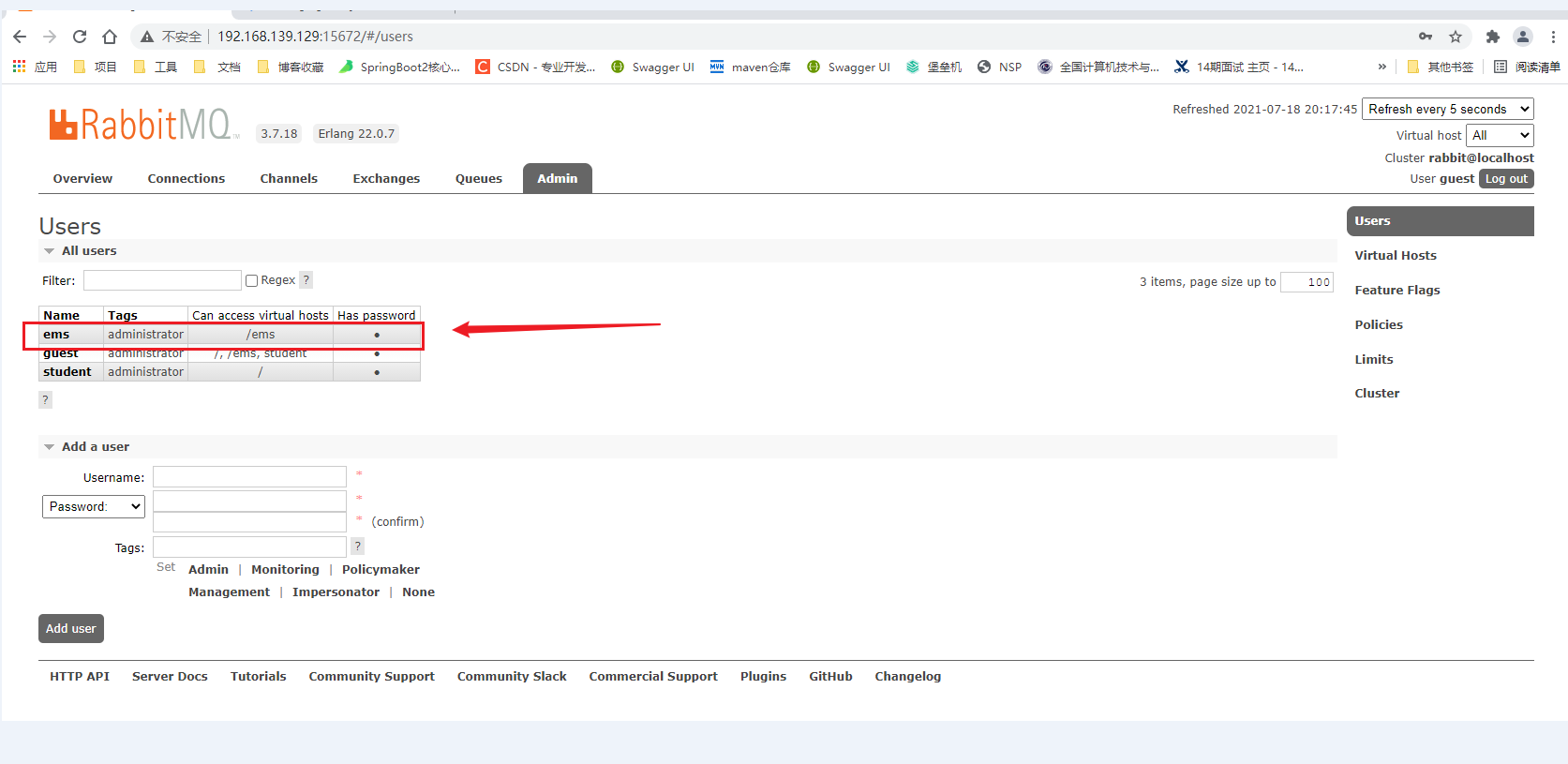Open Policies in the sidebar
1568x764 pixels.
click(x=1379, y=324)
